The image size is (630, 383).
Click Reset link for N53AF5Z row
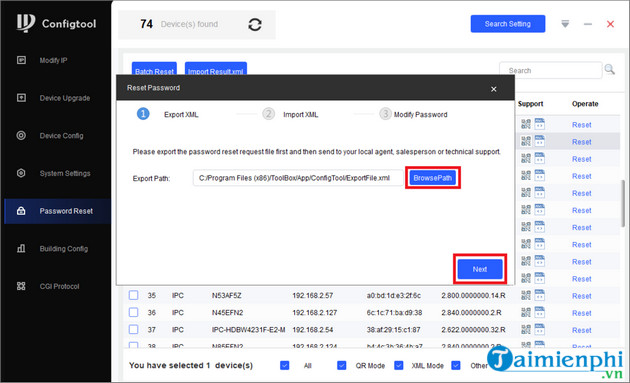coord(581,296)
